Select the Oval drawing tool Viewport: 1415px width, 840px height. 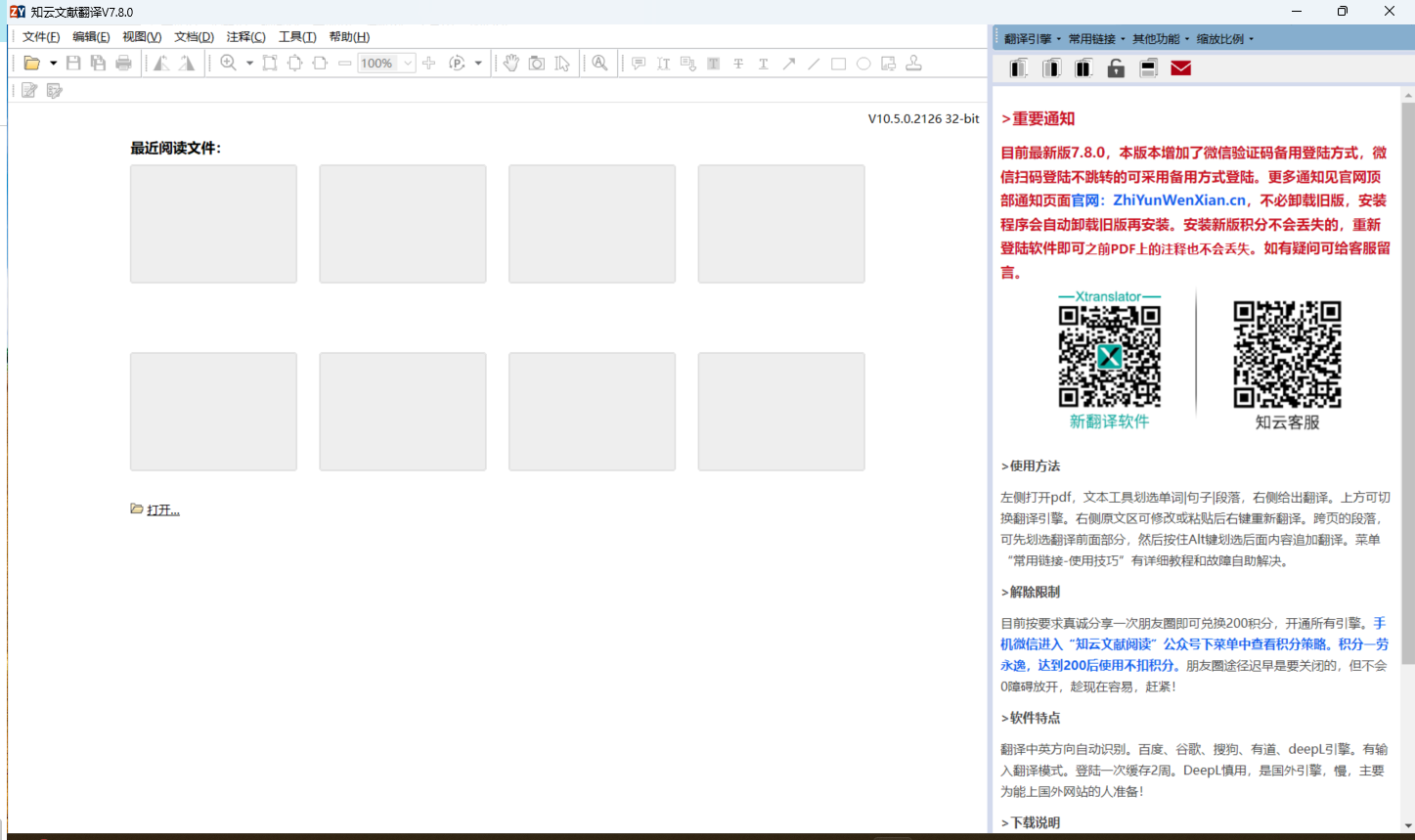(x=863, y=64)
